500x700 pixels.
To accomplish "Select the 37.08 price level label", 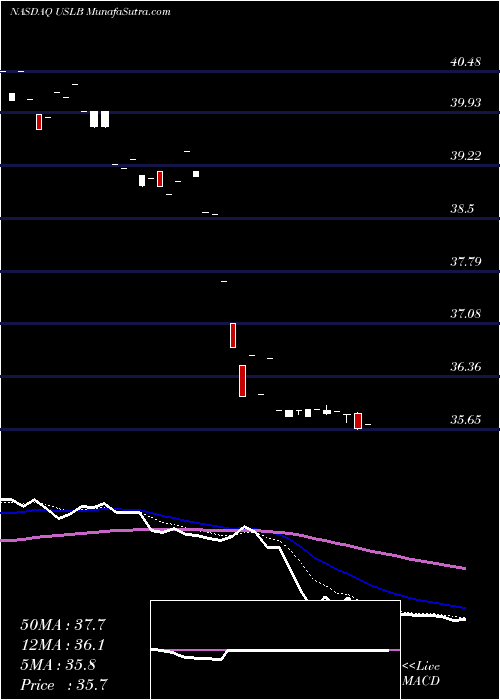I will click(465, 314).
